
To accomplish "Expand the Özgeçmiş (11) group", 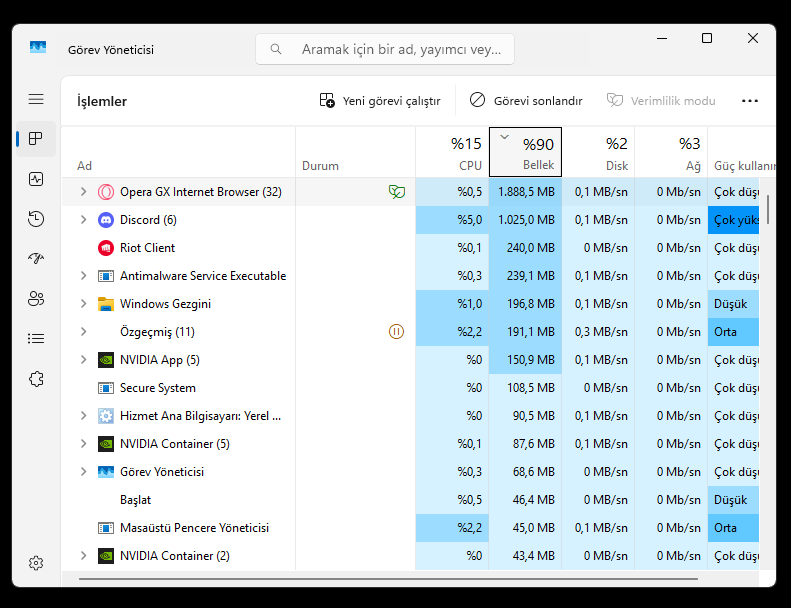I will (84, 331).
